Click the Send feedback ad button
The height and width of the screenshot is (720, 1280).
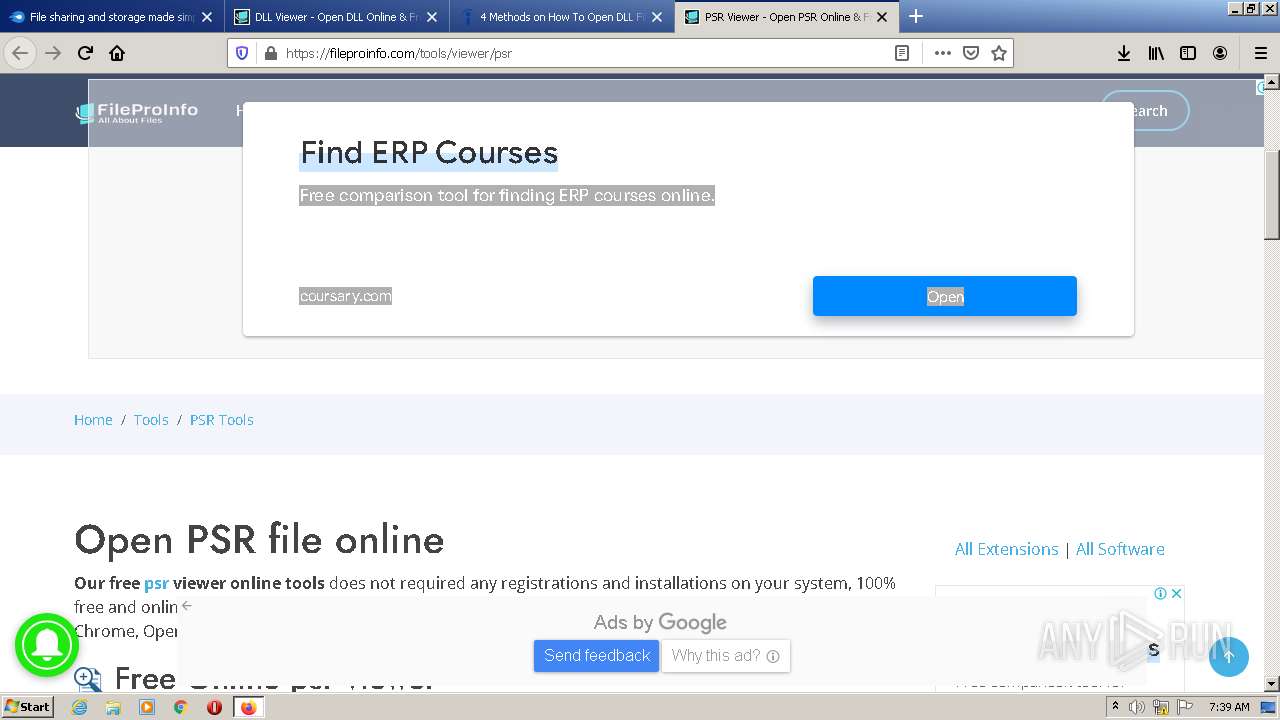coord(596,656)
